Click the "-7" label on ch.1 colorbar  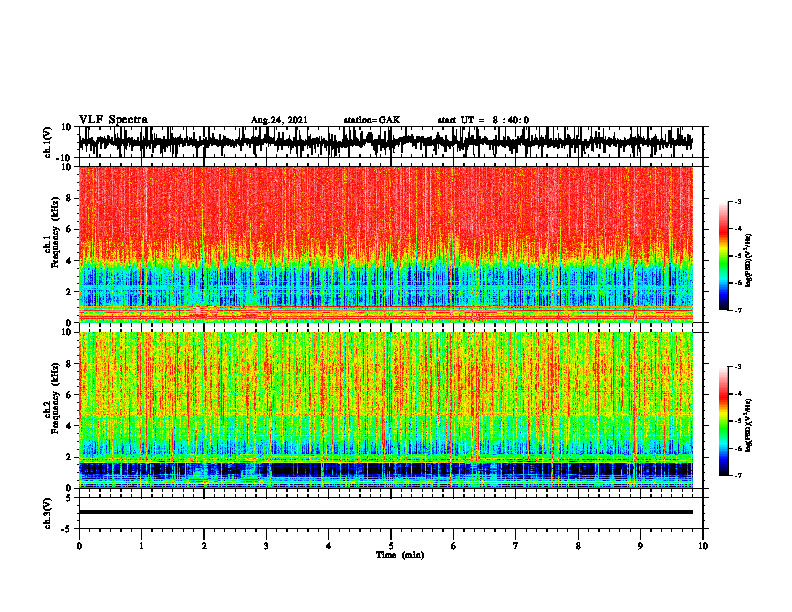[x=737, y=310]
